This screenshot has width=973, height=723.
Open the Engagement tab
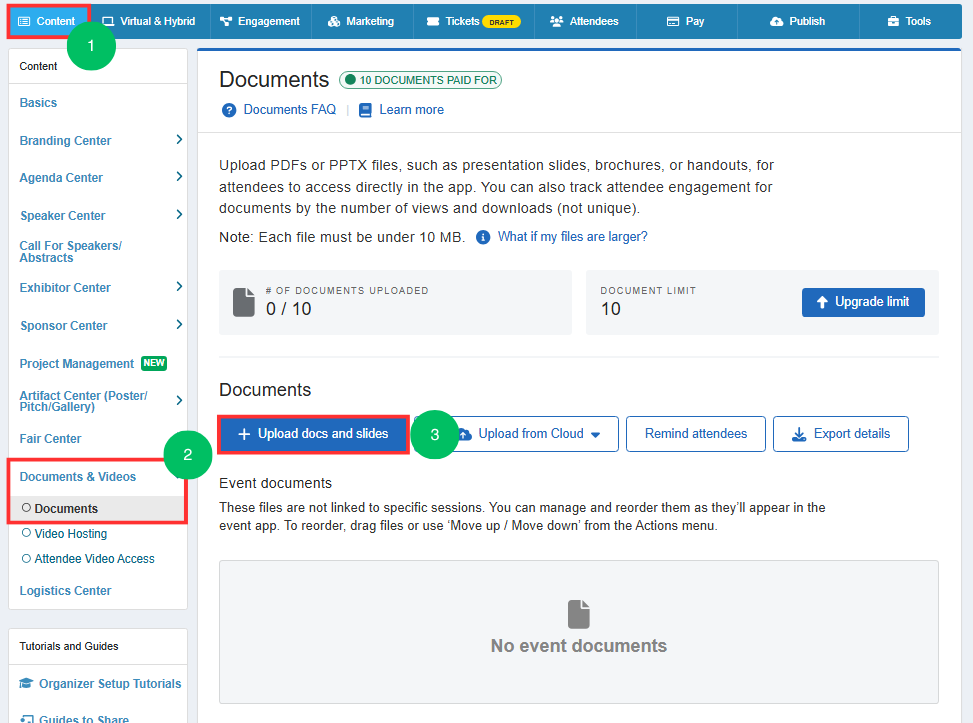click(260, 22)
